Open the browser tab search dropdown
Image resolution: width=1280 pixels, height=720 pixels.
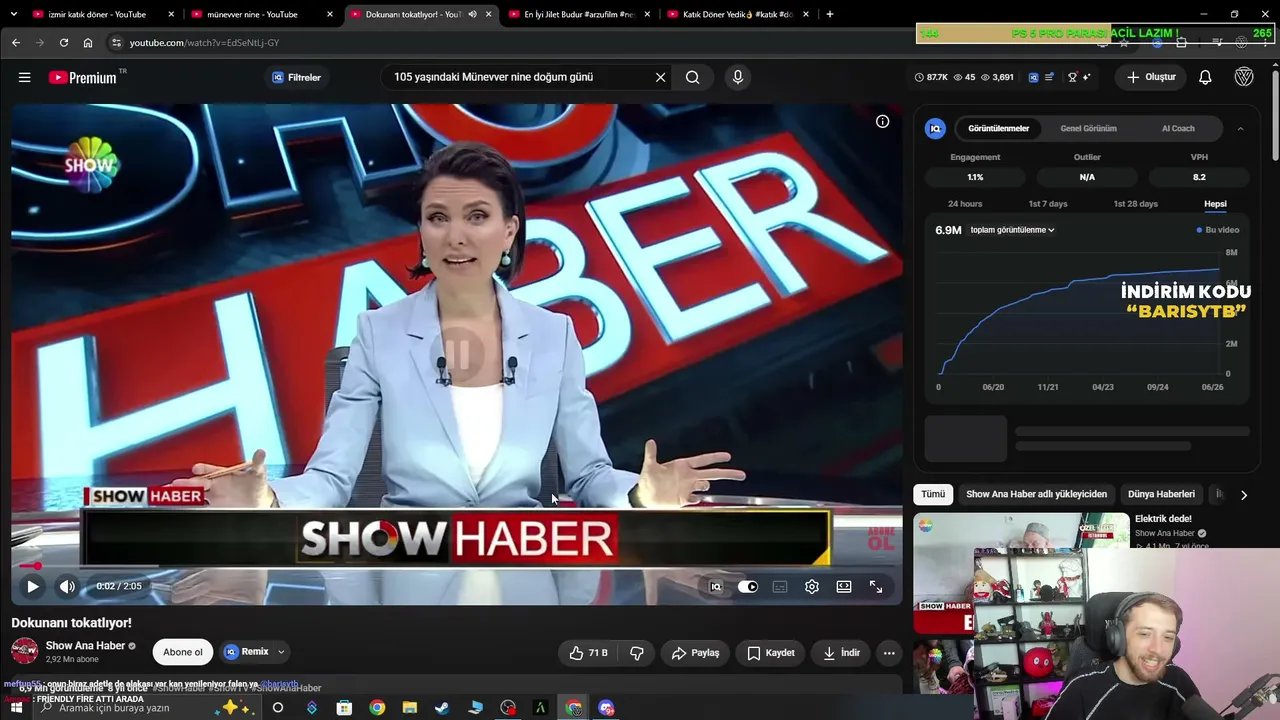[16, 14]
